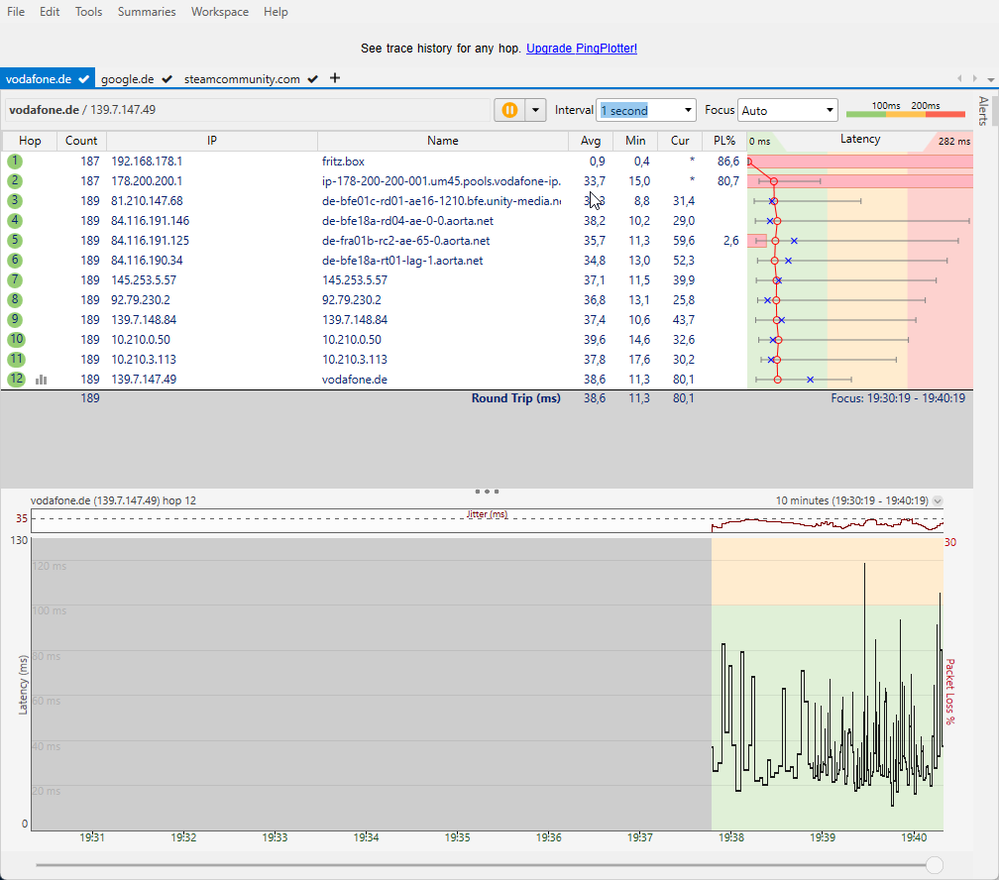Click the hop 10 circle icon

[x=15, y=339]
